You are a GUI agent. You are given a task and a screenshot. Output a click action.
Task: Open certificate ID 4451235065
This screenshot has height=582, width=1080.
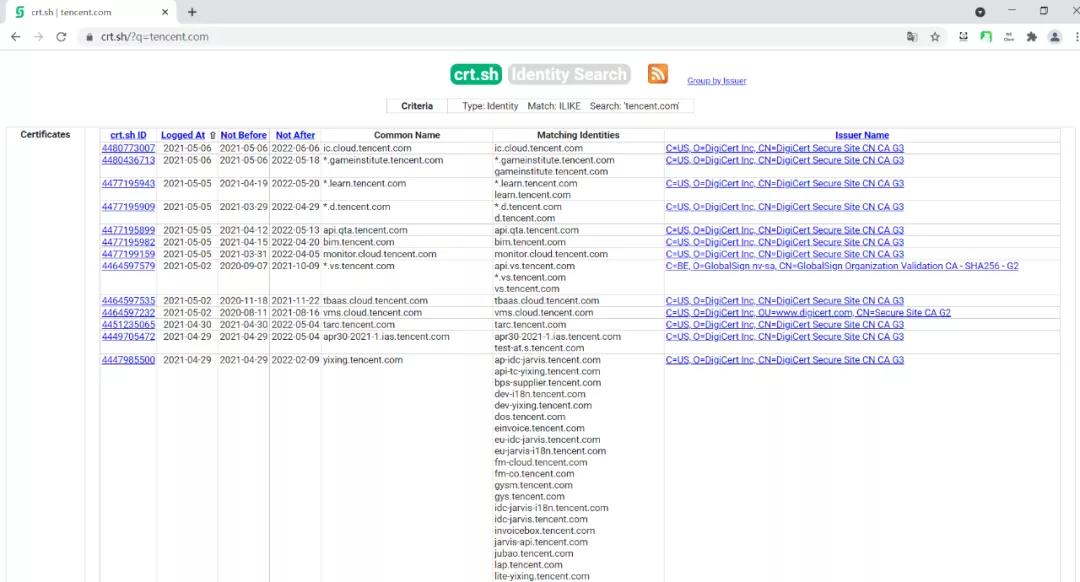point(128,324)
